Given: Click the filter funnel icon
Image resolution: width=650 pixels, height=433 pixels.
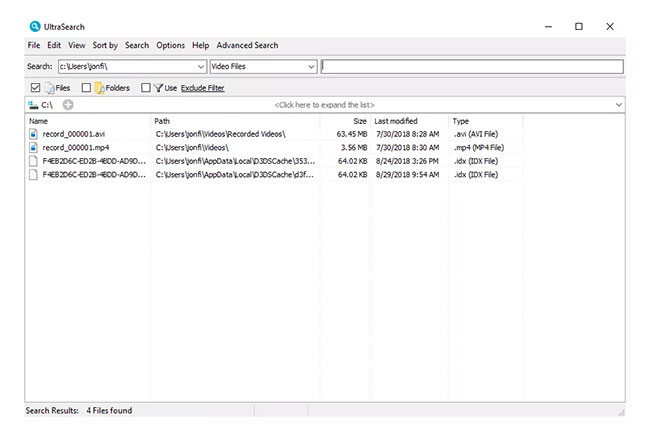Looking at the screenshot, I should 158,88.
